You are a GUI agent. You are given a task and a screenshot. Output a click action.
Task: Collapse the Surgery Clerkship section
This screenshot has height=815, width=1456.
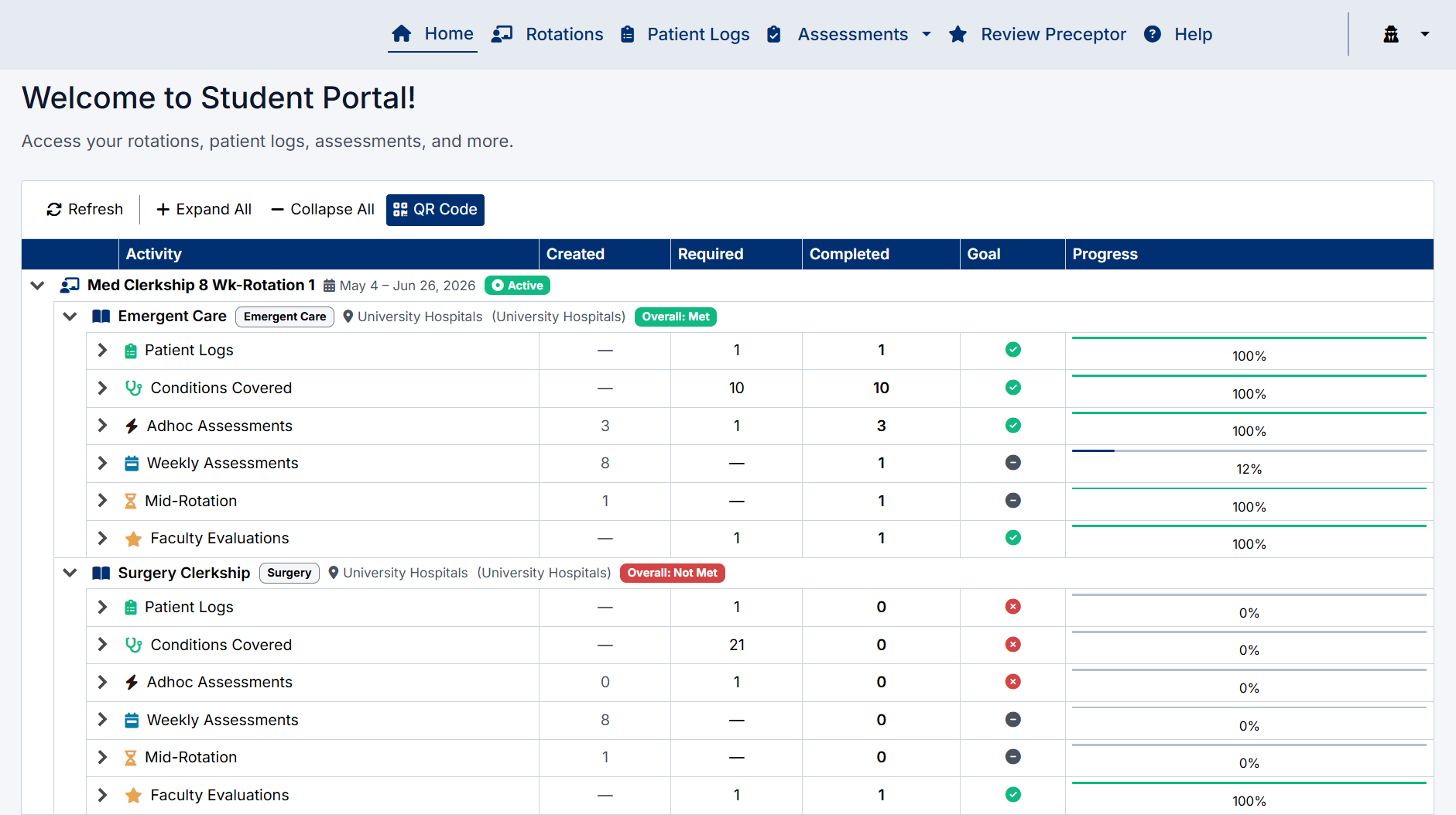(x=70, y=573)
